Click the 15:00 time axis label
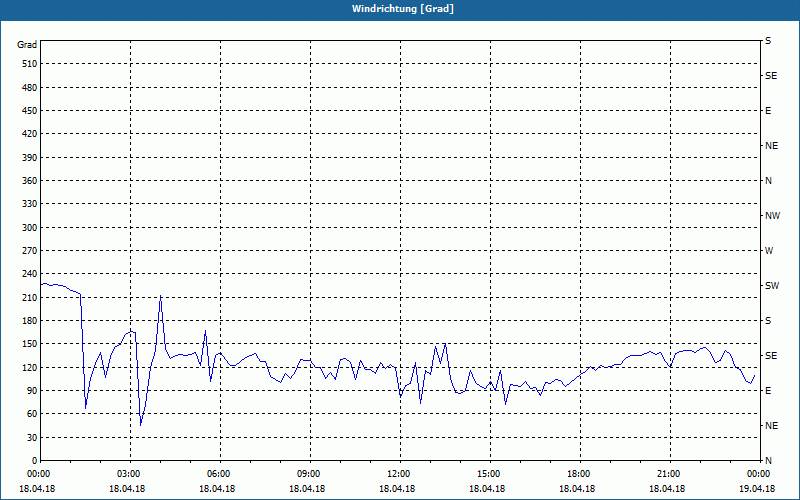This screenshot has height=500, width=800. tap(490, 474)
